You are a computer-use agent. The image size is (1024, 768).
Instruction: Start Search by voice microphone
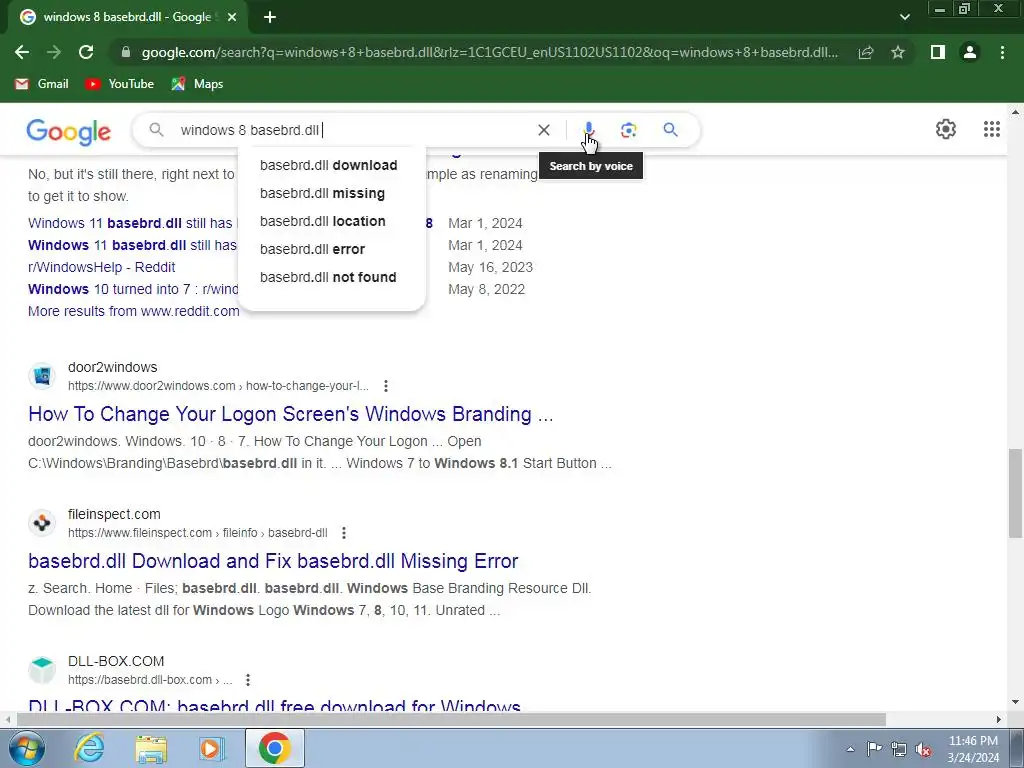(588, 129)
